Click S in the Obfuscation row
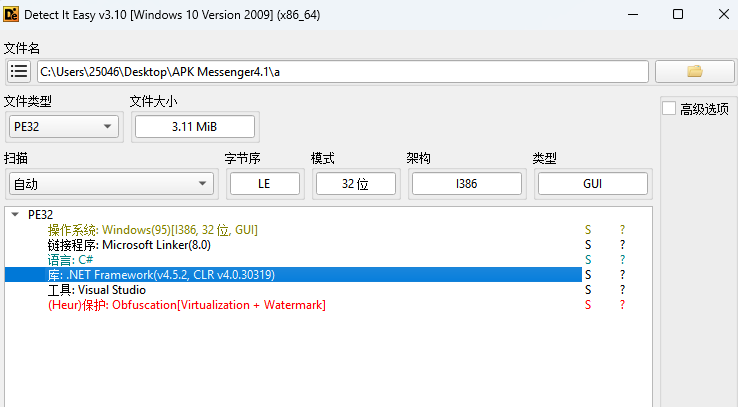 (x=588, y=305)
